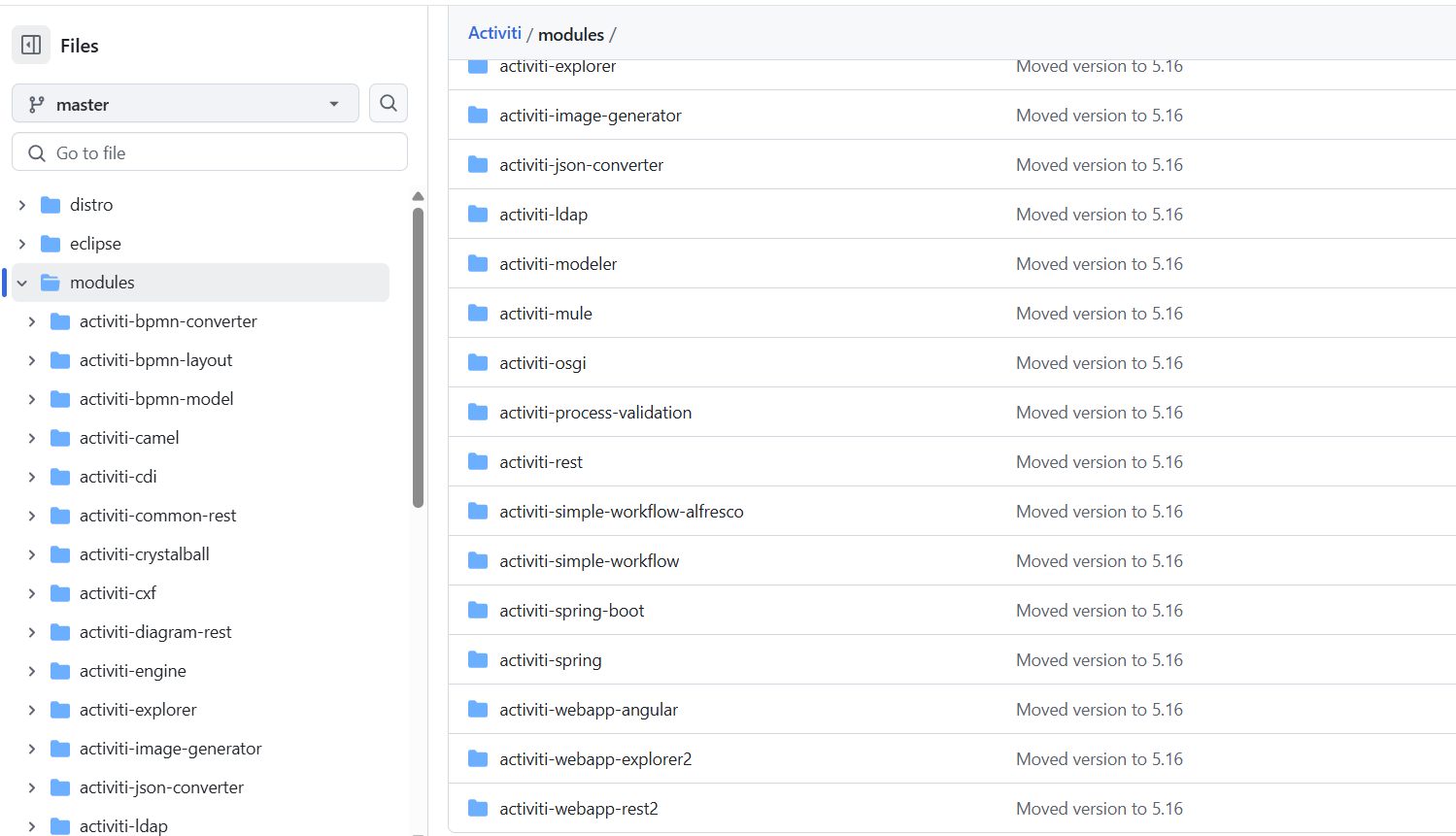Open commit message for activiti-ldap row

1099,214
